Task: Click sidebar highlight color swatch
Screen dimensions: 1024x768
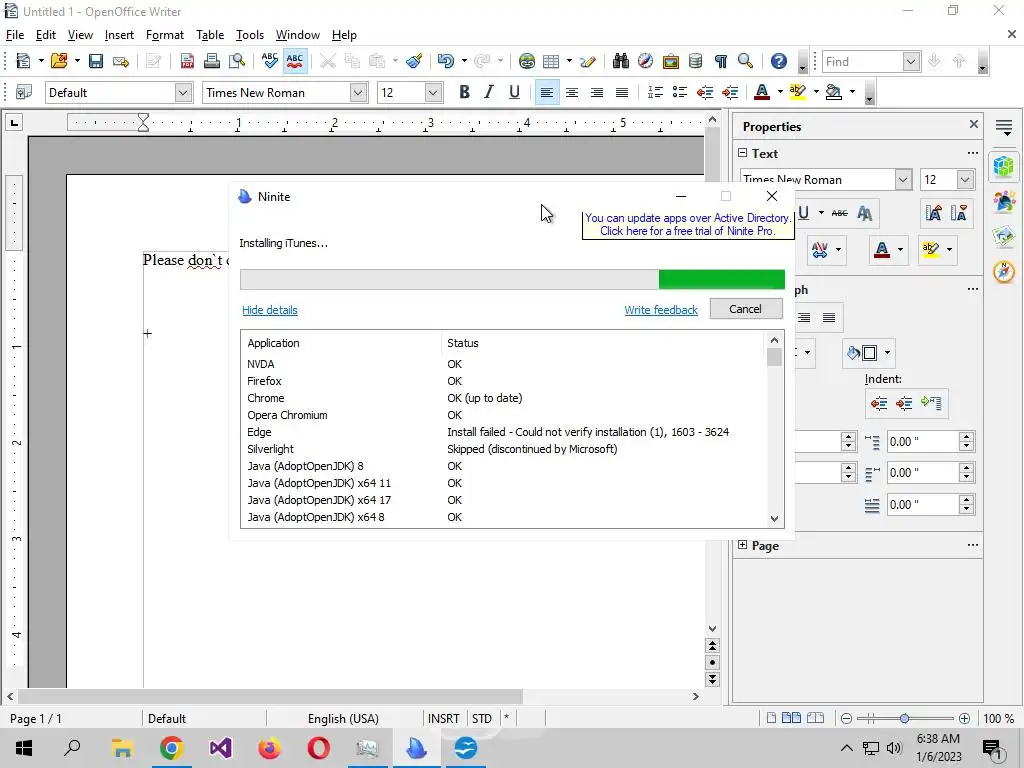Action: 931,249
